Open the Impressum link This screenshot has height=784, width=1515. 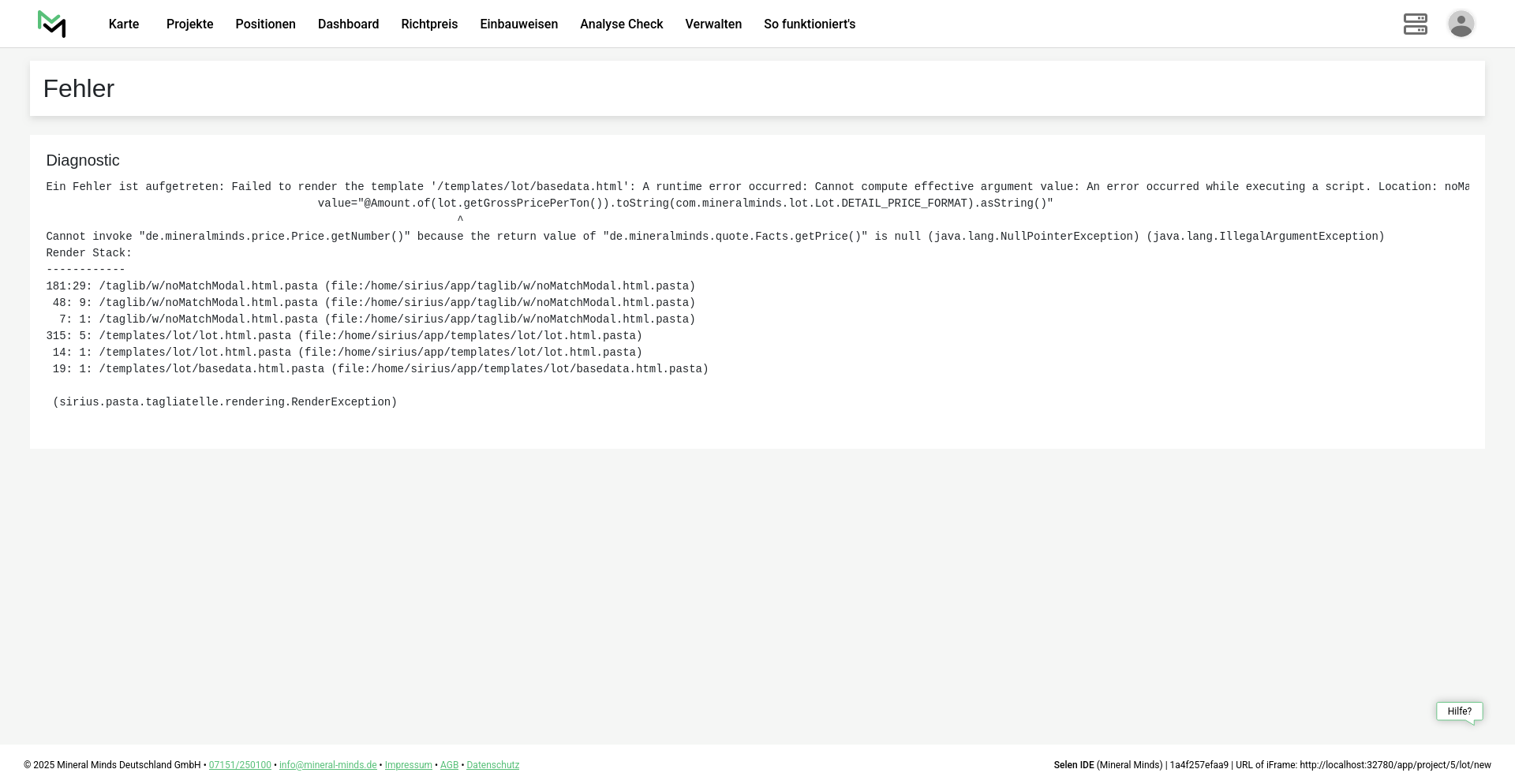coord(408,765)
